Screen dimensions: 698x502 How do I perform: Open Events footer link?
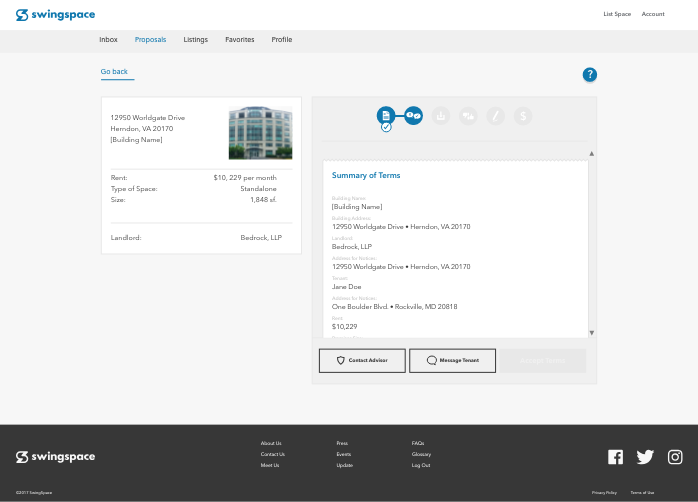(344, 454)
